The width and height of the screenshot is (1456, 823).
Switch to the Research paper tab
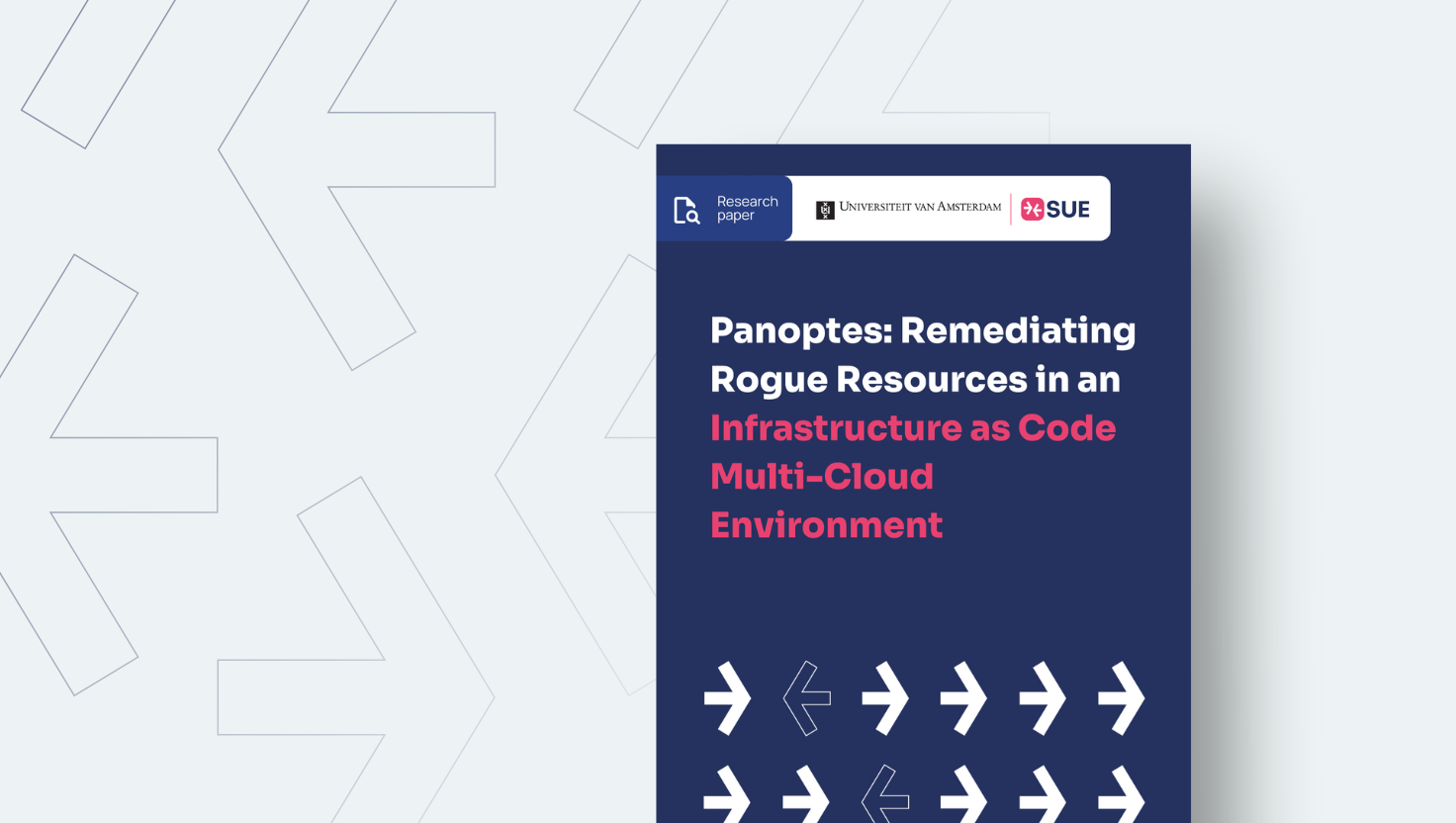click(x=724, y=208)
